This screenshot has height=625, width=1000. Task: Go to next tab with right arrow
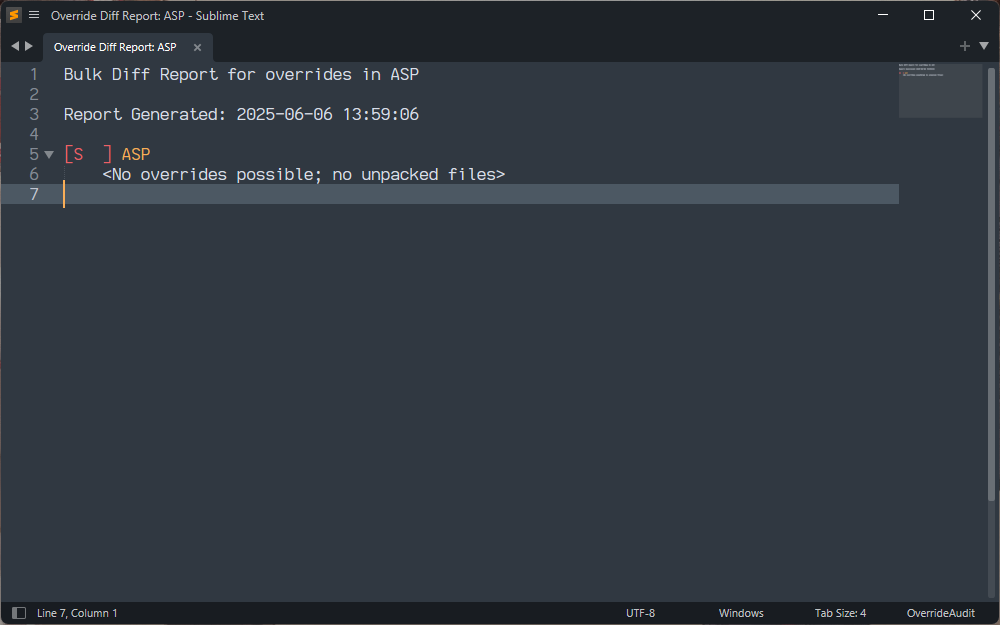29,46
